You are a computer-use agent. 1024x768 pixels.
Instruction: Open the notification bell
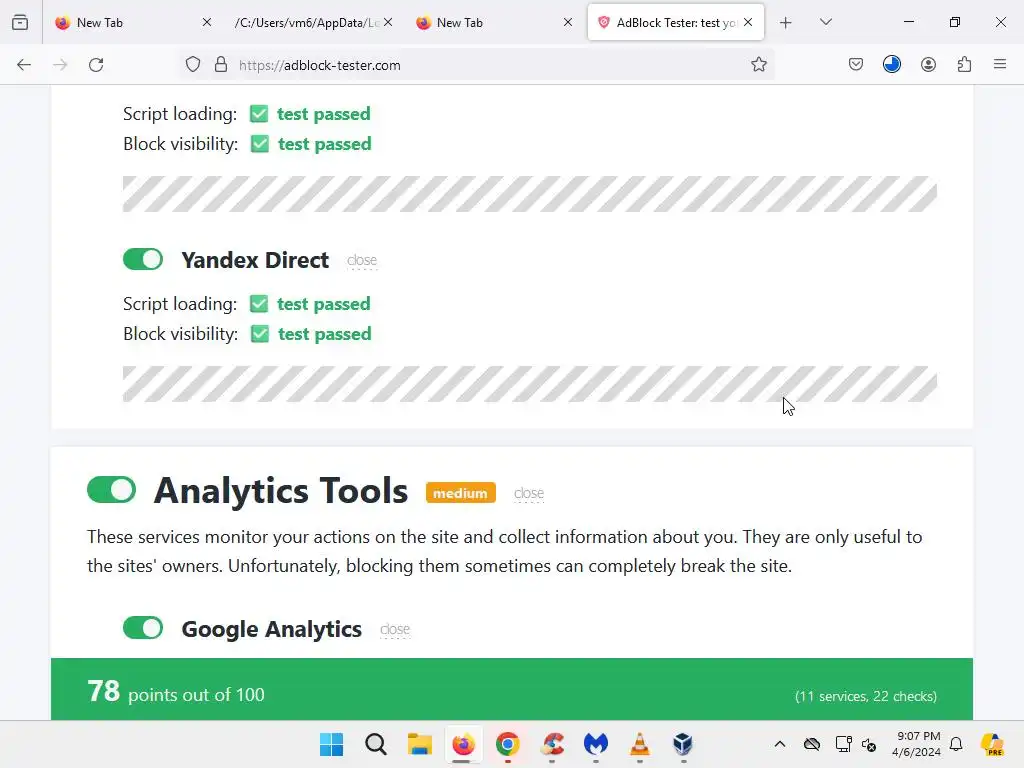[956, 744]
